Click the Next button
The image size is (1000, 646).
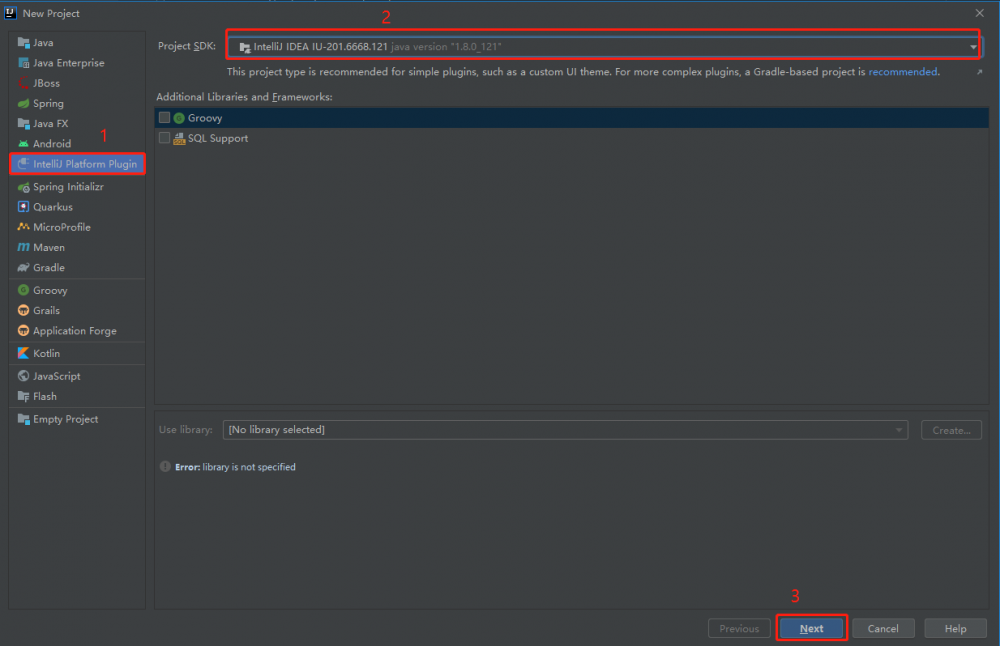point(811,628)
